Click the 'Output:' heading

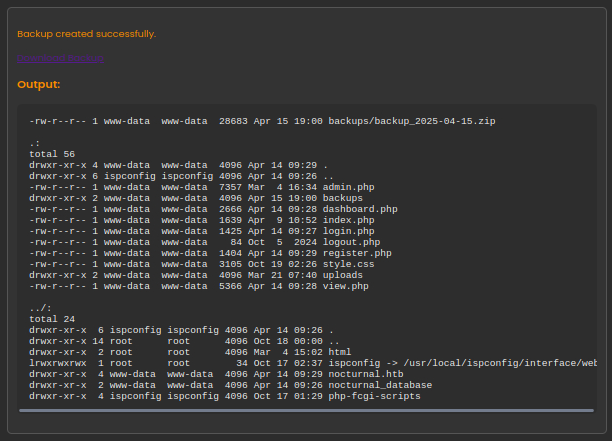[38, 85]
